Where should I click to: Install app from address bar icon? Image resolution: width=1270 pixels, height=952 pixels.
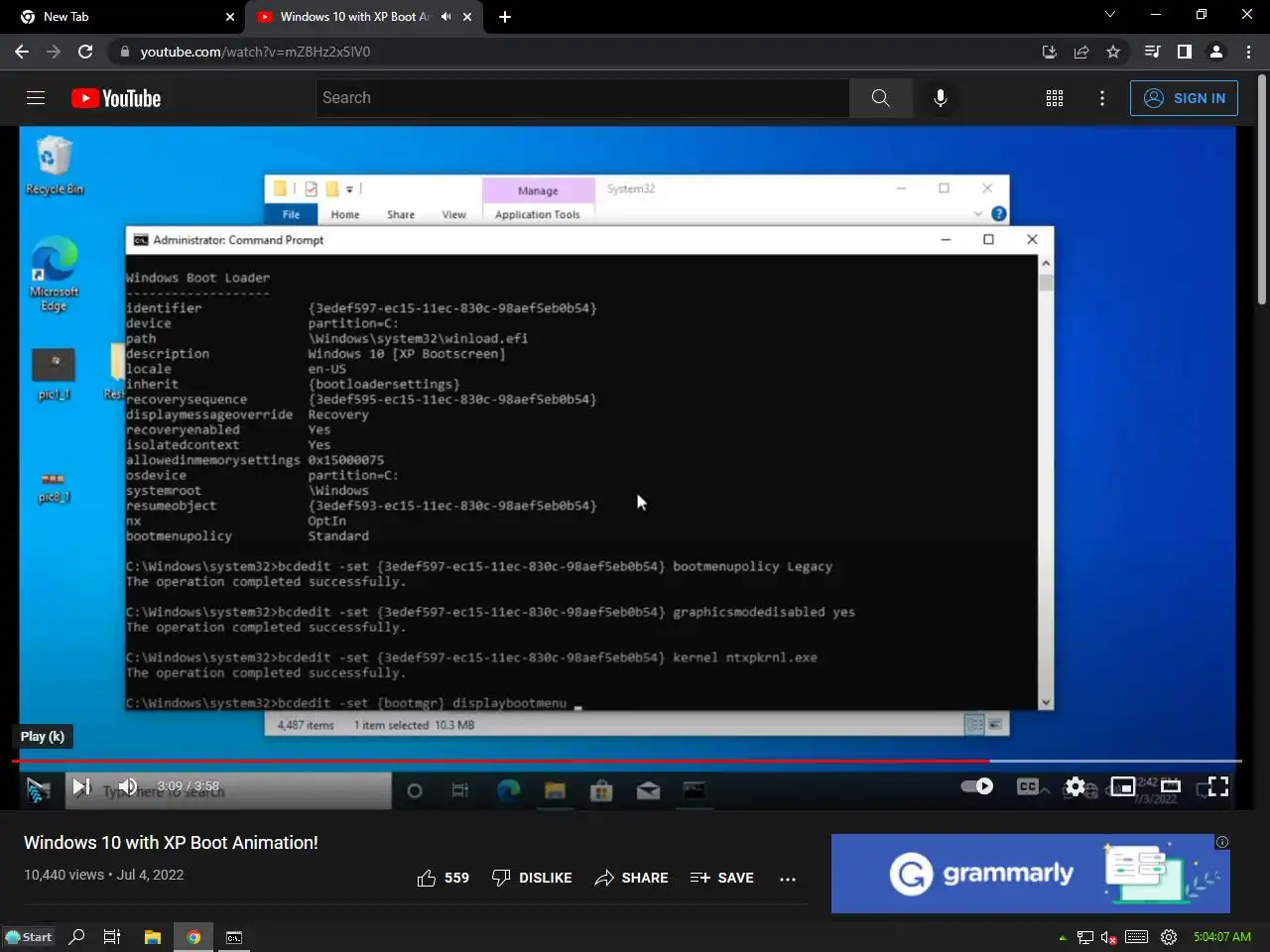[1050, 52]
